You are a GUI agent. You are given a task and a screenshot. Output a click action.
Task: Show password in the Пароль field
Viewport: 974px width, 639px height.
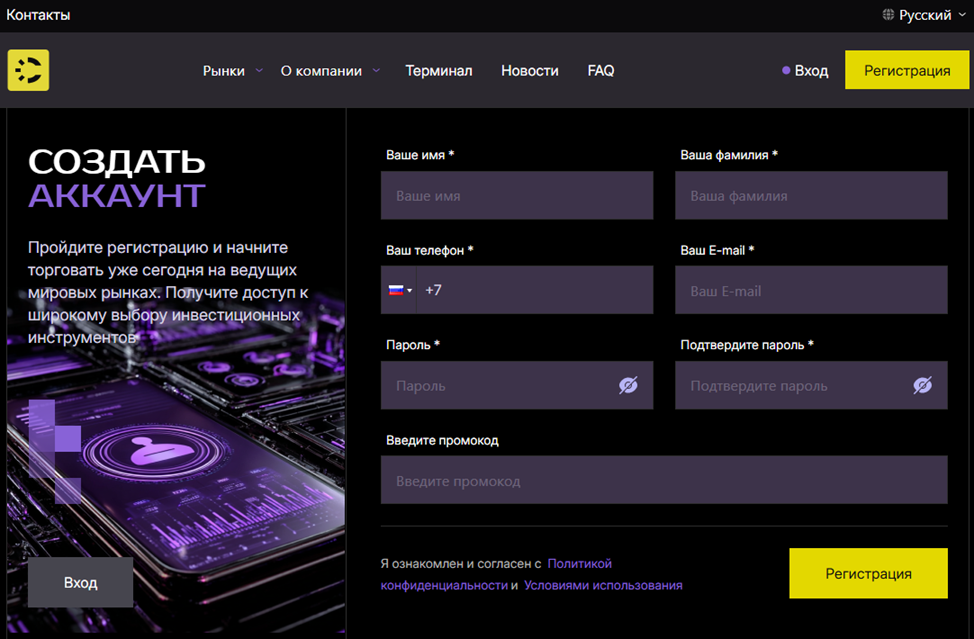click(x=628, y=385)
